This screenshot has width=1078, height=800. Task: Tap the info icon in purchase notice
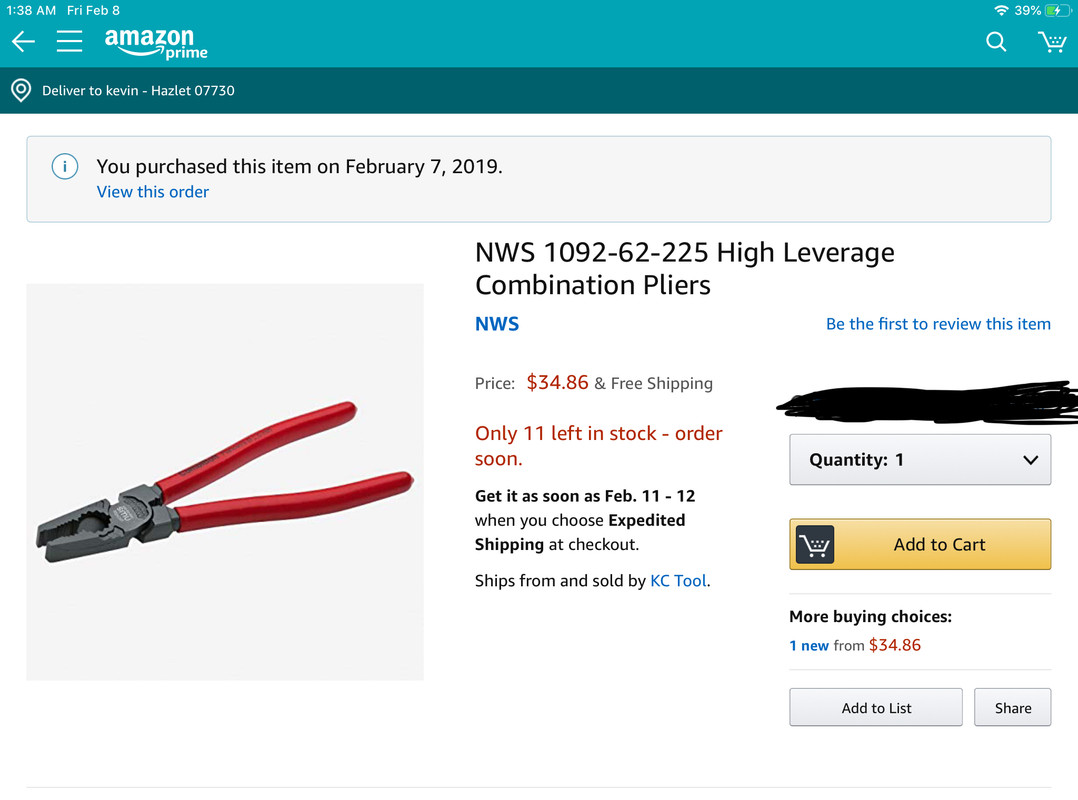point(65,166)
